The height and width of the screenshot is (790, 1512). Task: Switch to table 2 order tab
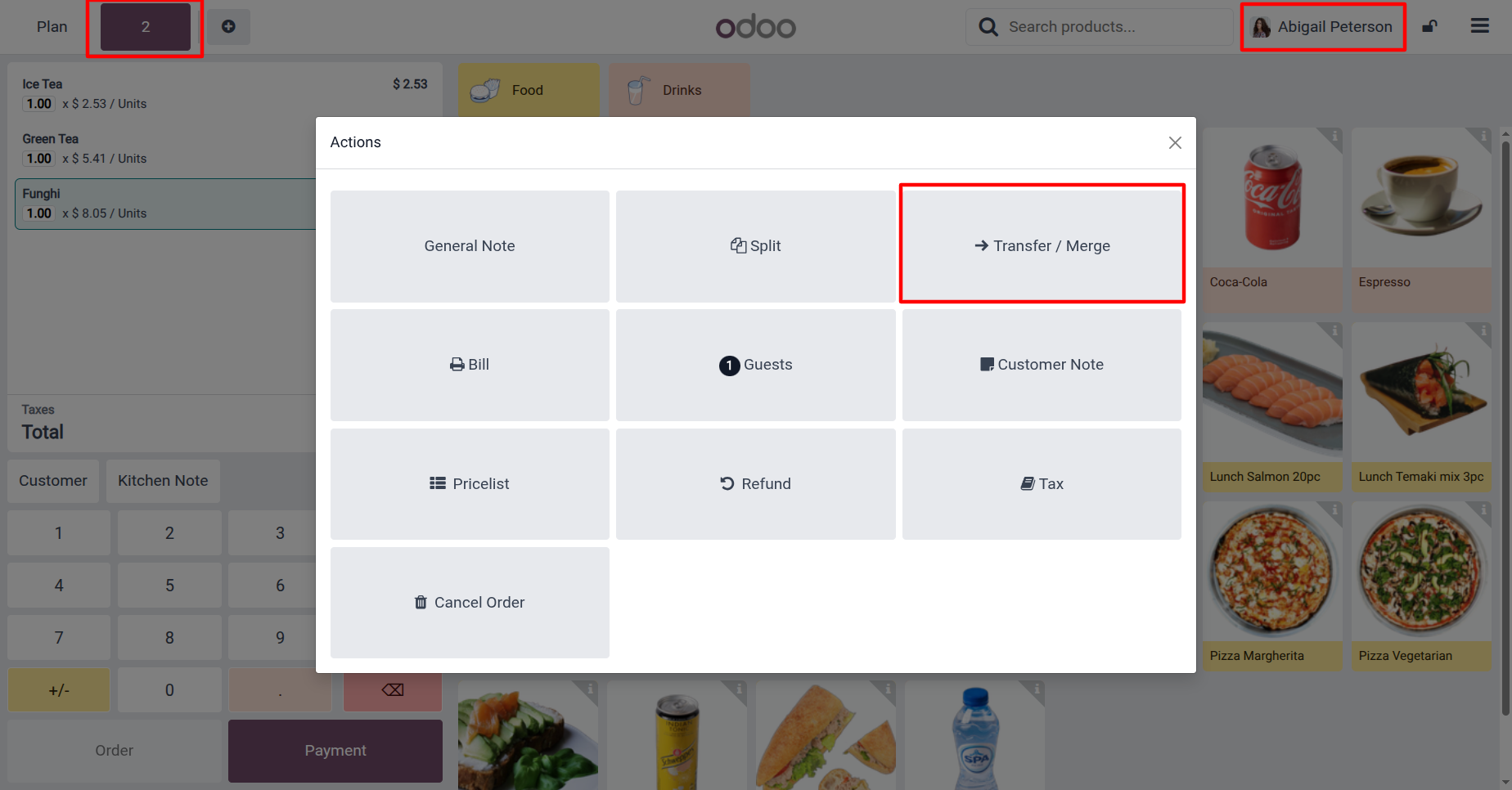pyautogui.click(x=146, y=27)
